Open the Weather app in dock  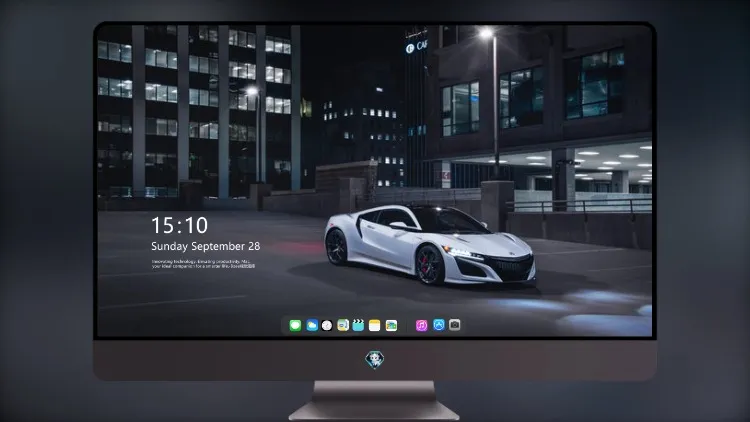coord(312,325)
